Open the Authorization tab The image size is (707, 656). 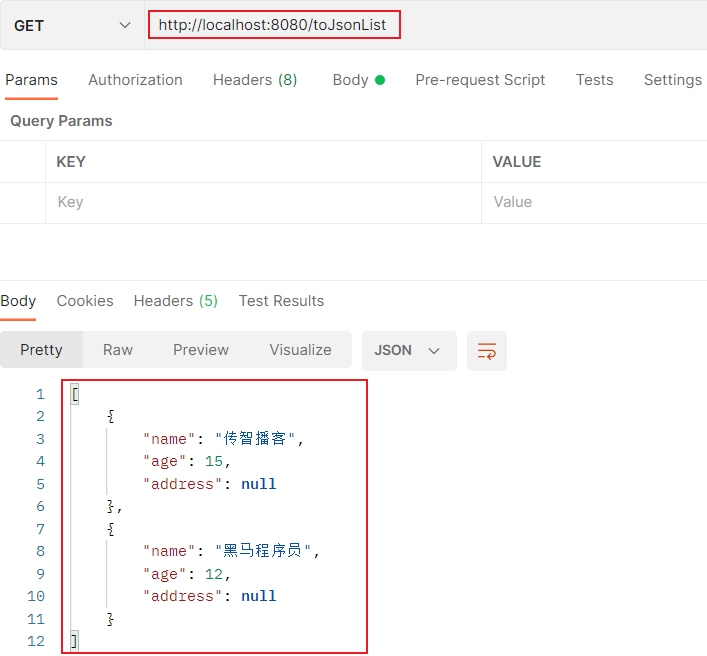[x=135, y=80]
